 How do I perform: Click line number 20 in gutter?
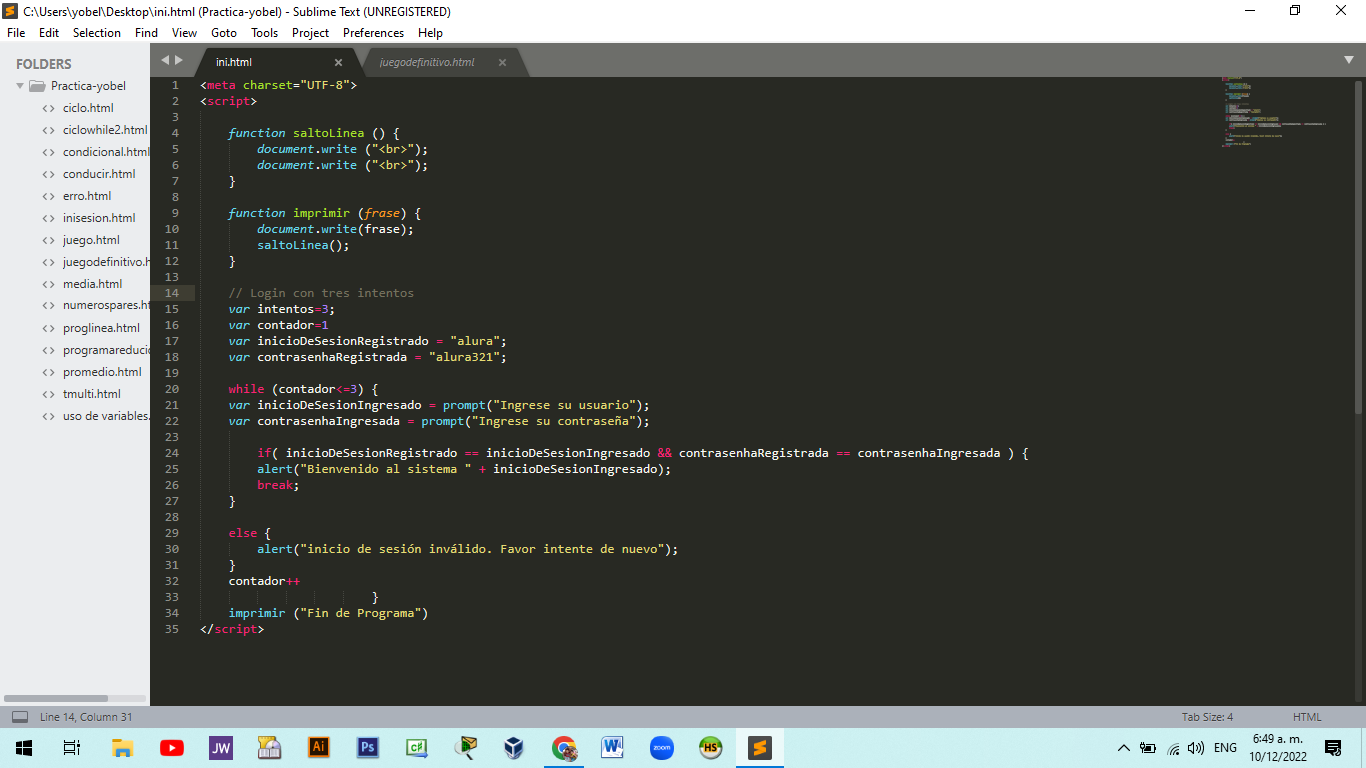[x=174, y=389]
